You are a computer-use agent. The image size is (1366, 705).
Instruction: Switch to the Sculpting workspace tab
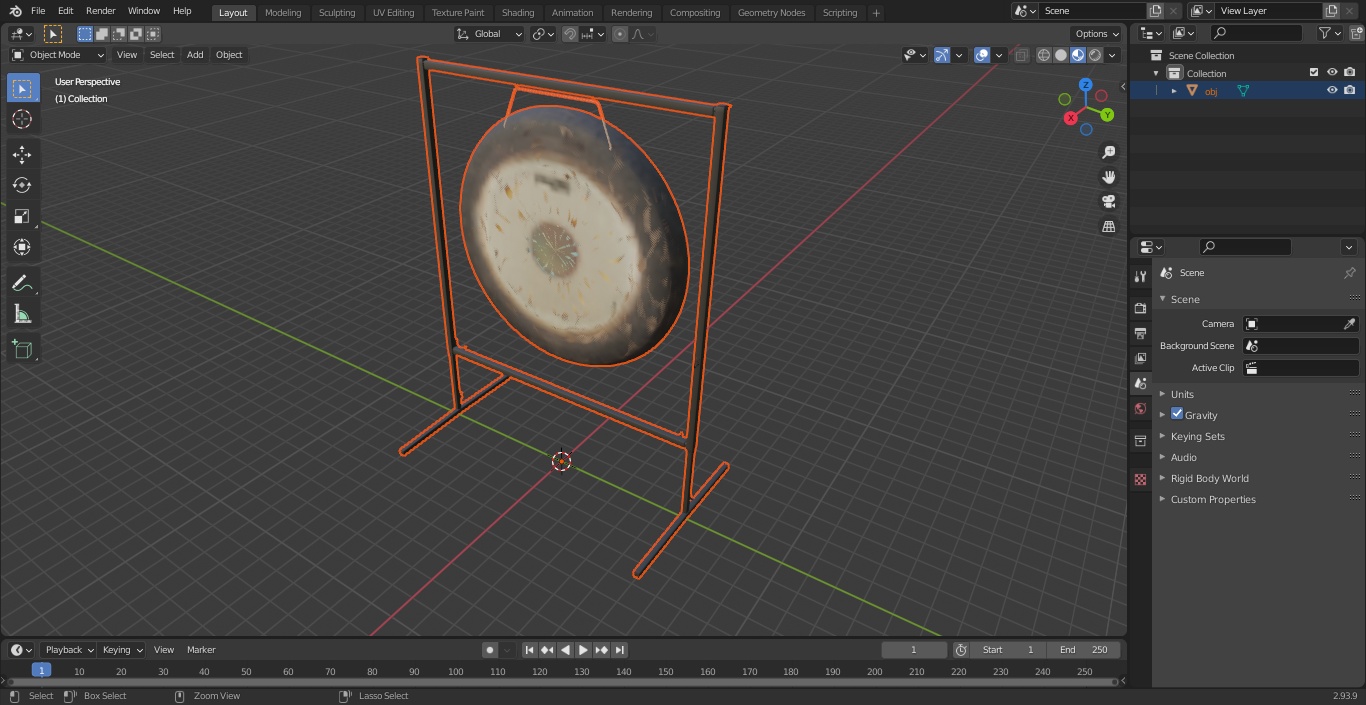click(x=337, y=13)
